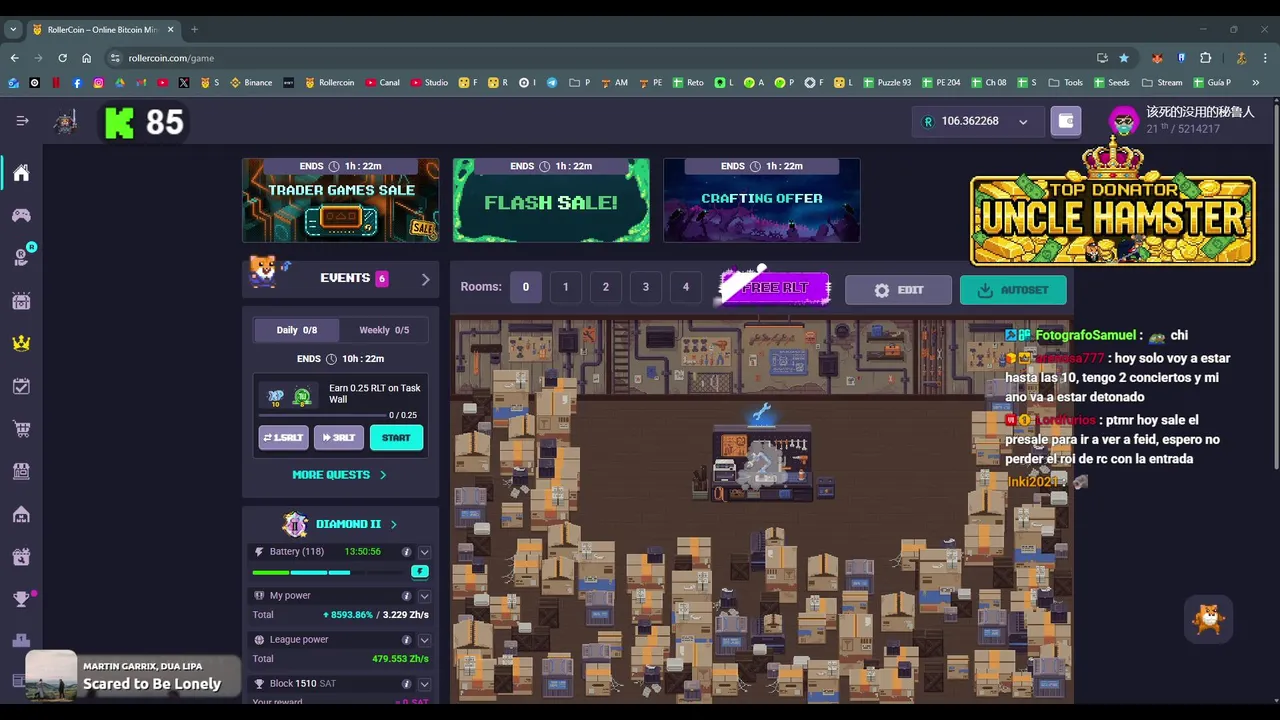Expand the Battery section chevron
The width and height of the screenshot is (1280, 720).
424,552
